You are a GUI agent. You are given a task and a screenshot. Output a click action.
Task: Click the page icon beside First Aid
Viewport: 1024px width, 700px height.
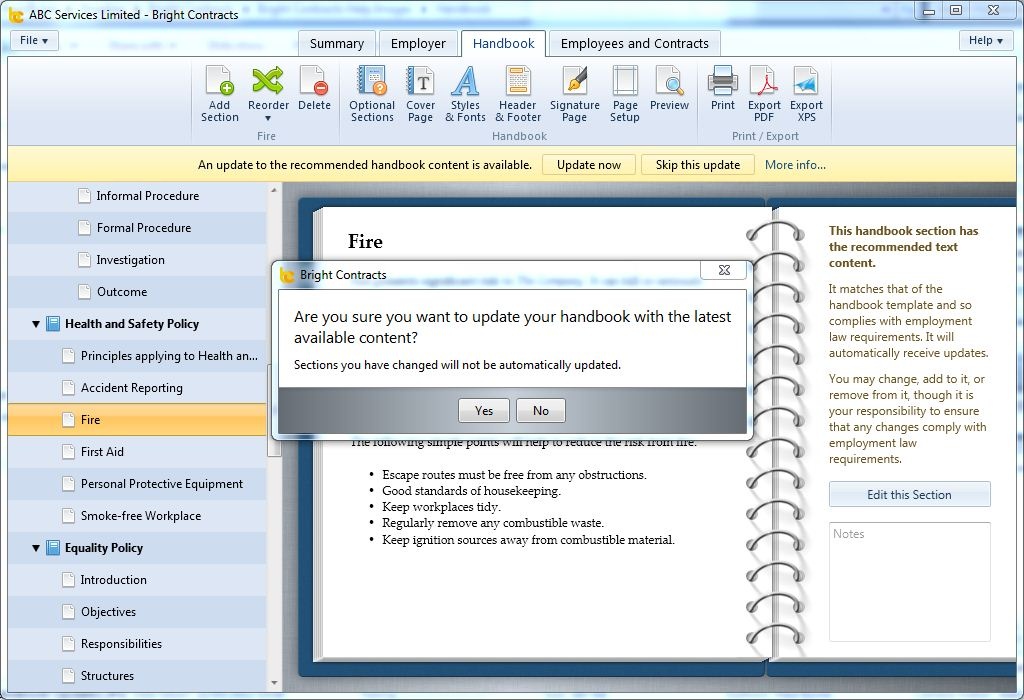click(x=68, y=452)
